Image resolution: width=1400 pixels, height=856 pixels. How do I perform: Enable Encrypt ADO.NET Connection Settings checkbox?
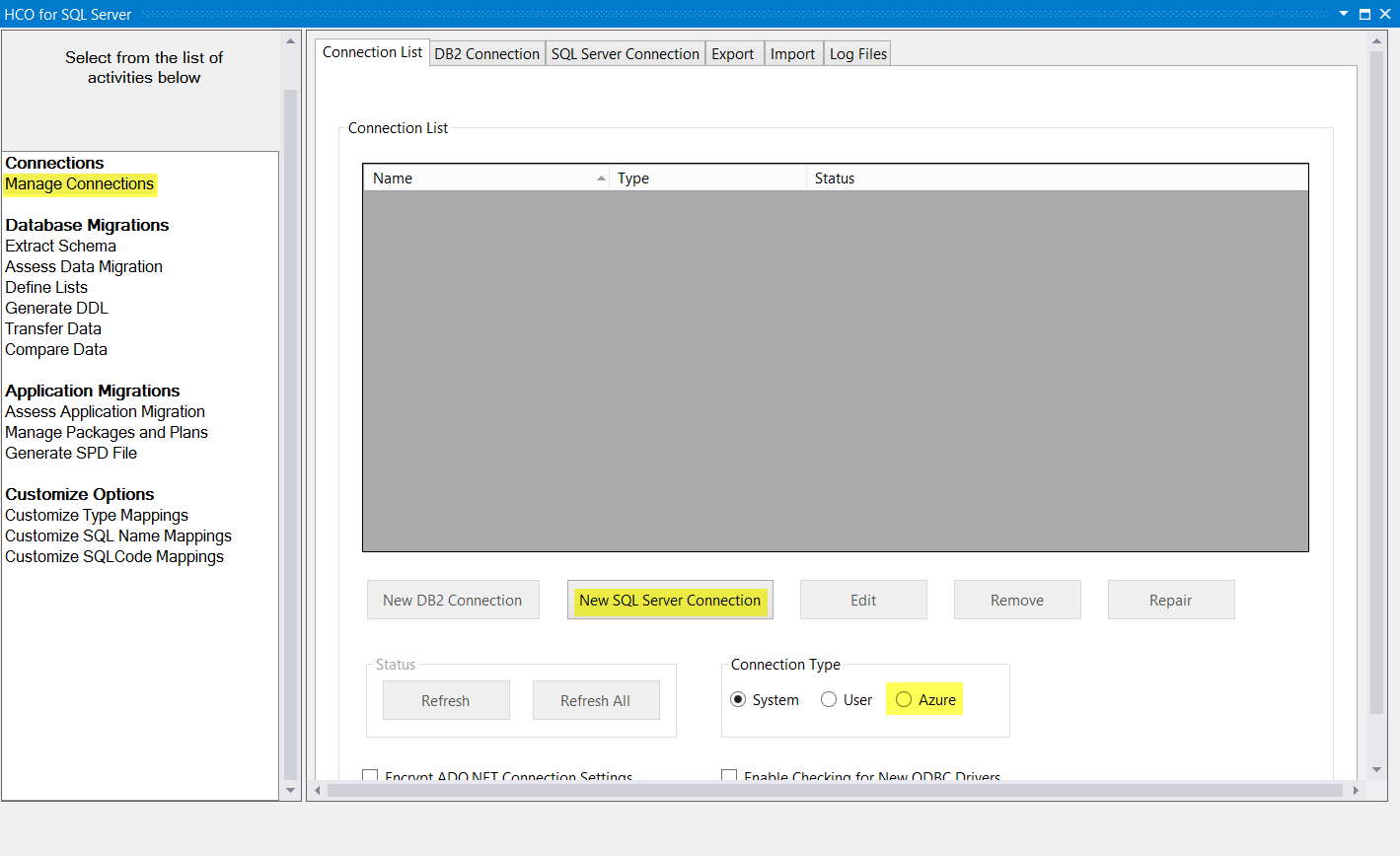tap(371, 776)
